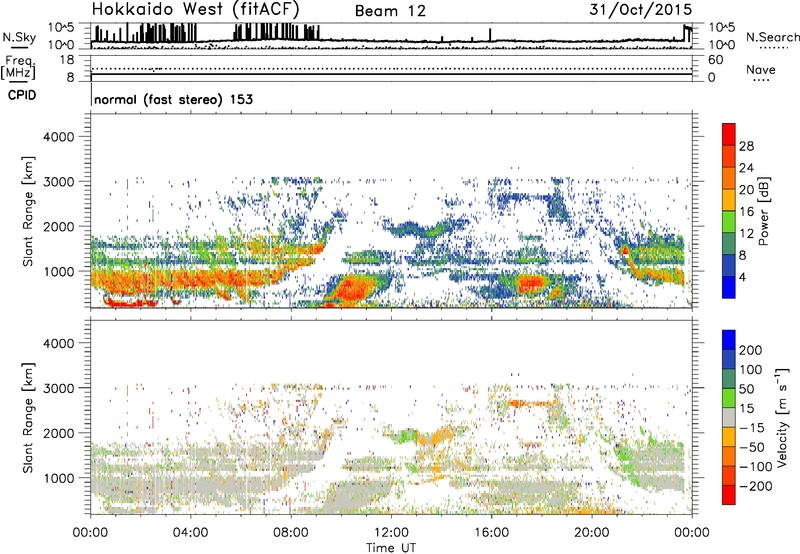This screenshot has height=554, width=800.
Task: Click the 'Power [dB]' color bar label
Action: point(763,211)
